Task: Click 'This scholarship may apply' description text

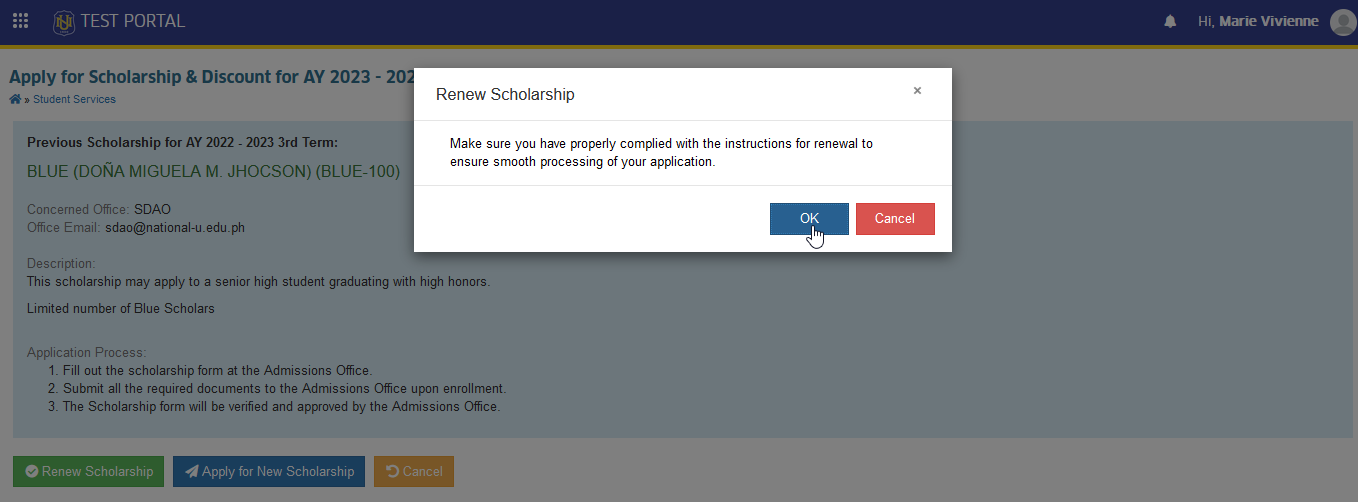Action: click(258, 281)
